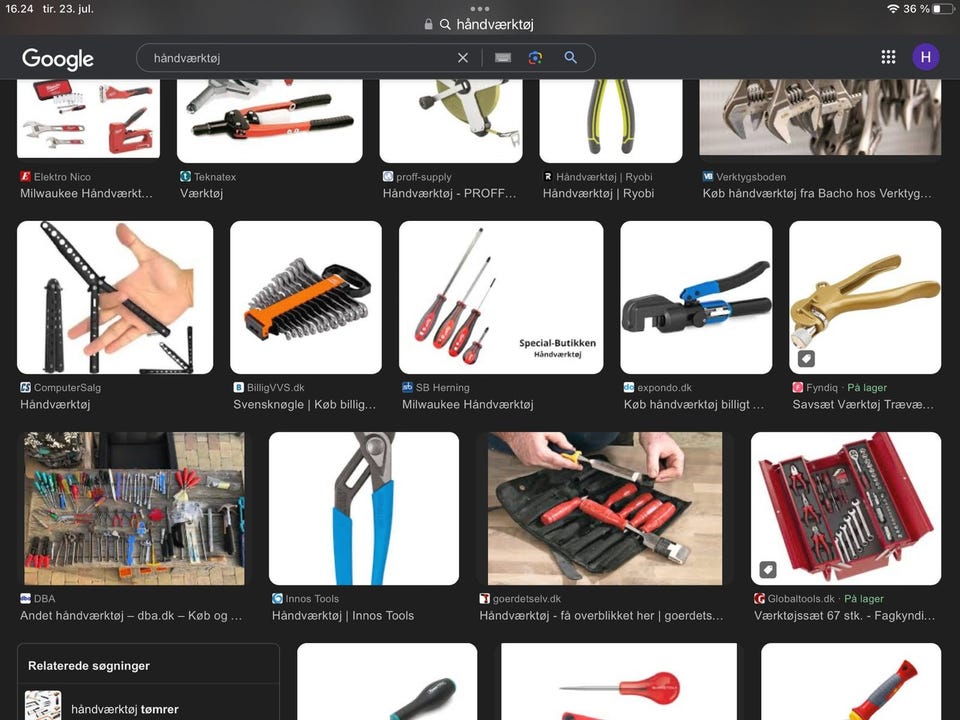Open the Verktygsboden Bacho wrenches image
960x720 pixels.
point(820,118)
